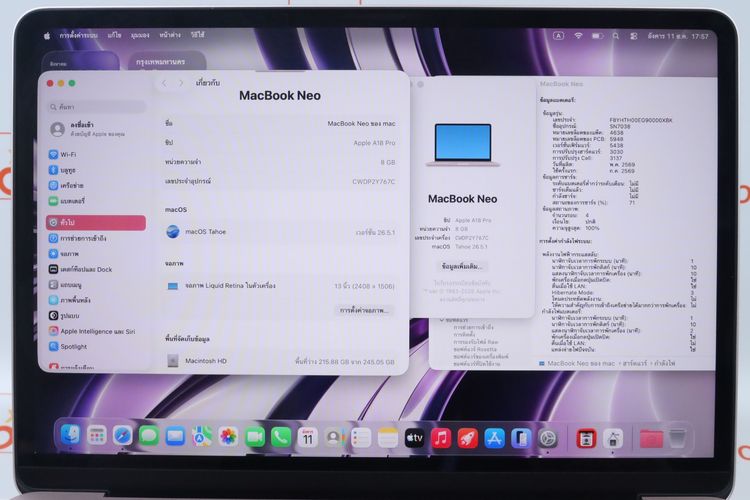Open Mail from the Dock

[175, 436]
